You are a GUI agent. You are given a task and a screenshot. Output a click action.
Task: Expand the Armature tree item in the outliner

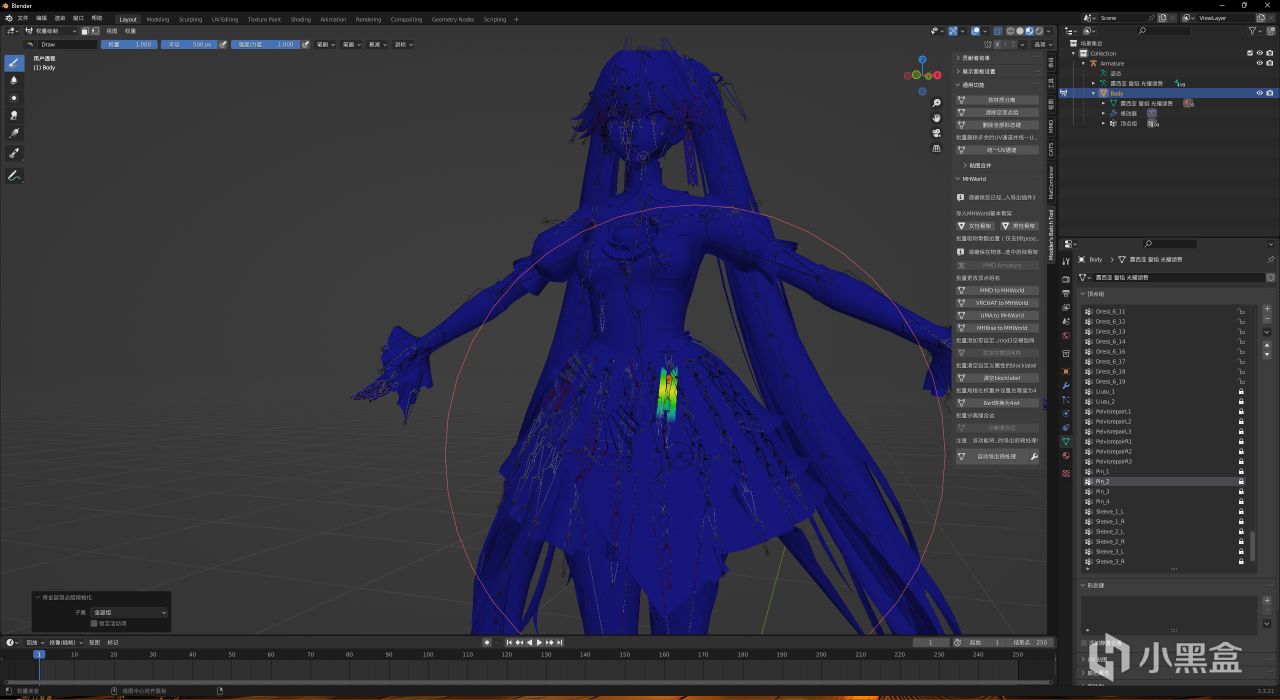click(x=1084, y=63)
